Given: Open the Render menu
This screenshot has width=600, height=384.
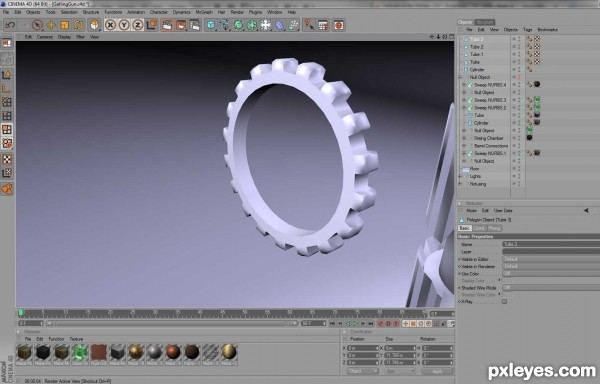Looking at the screenshot, I should (x=237, y=12).
